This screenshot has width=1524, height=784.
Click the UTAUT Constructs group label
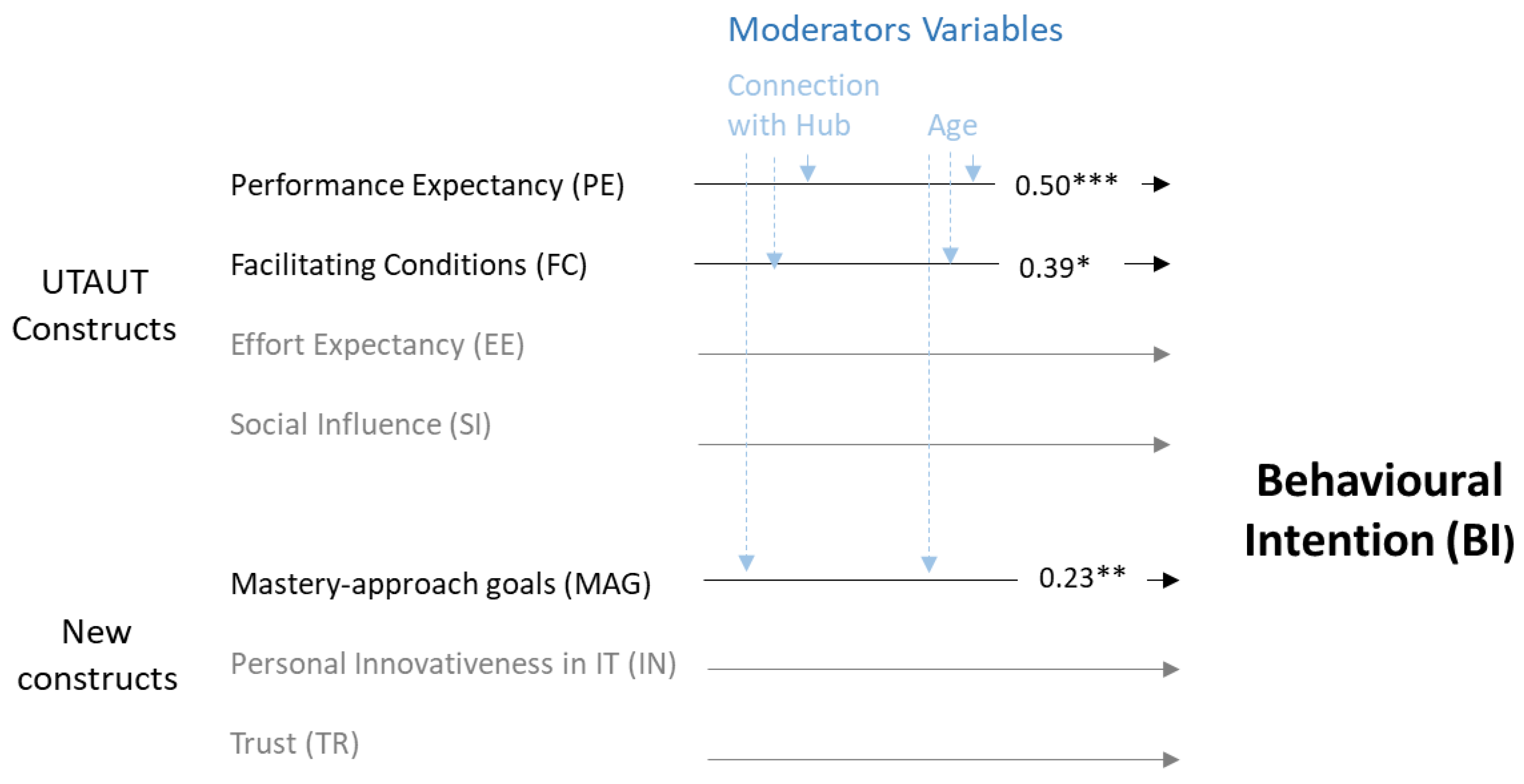94,305
